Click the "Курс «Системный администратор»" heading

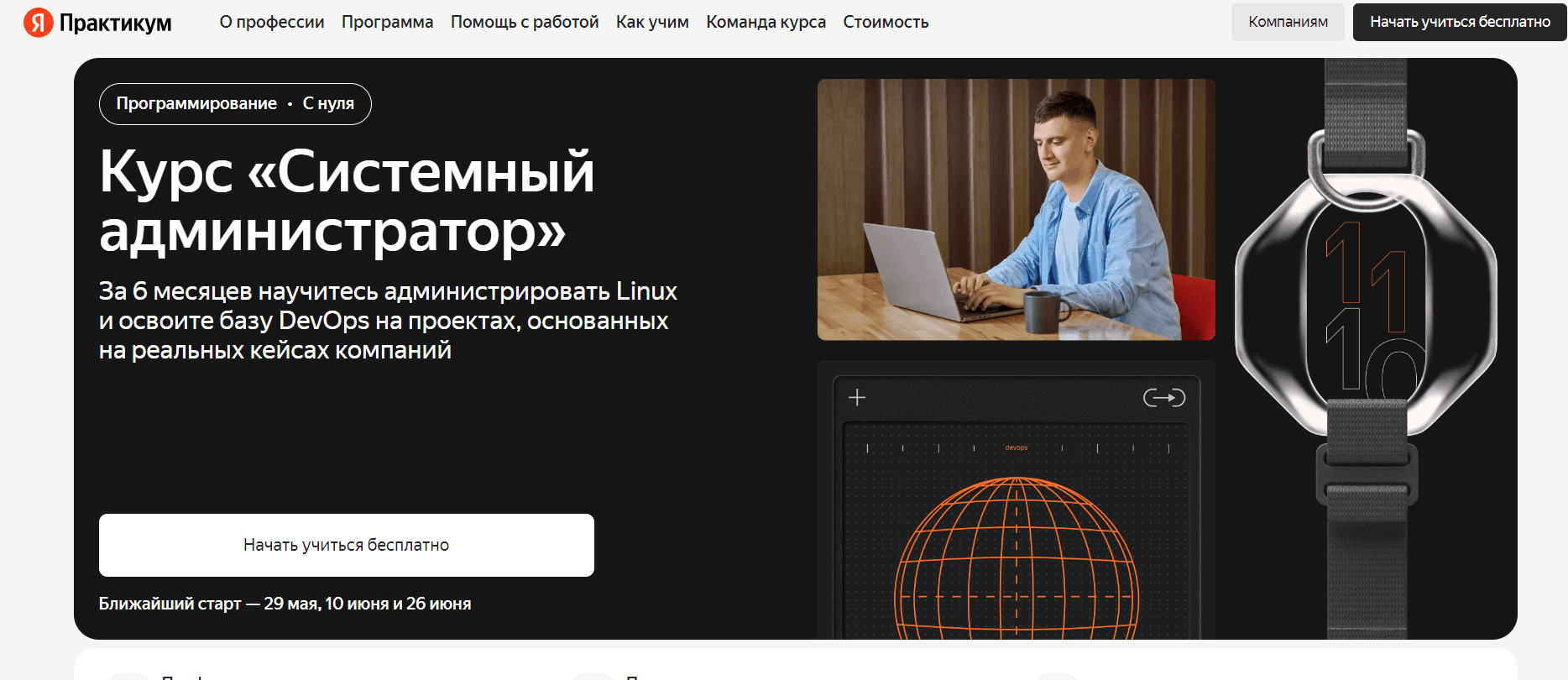(x=346, y=200)
